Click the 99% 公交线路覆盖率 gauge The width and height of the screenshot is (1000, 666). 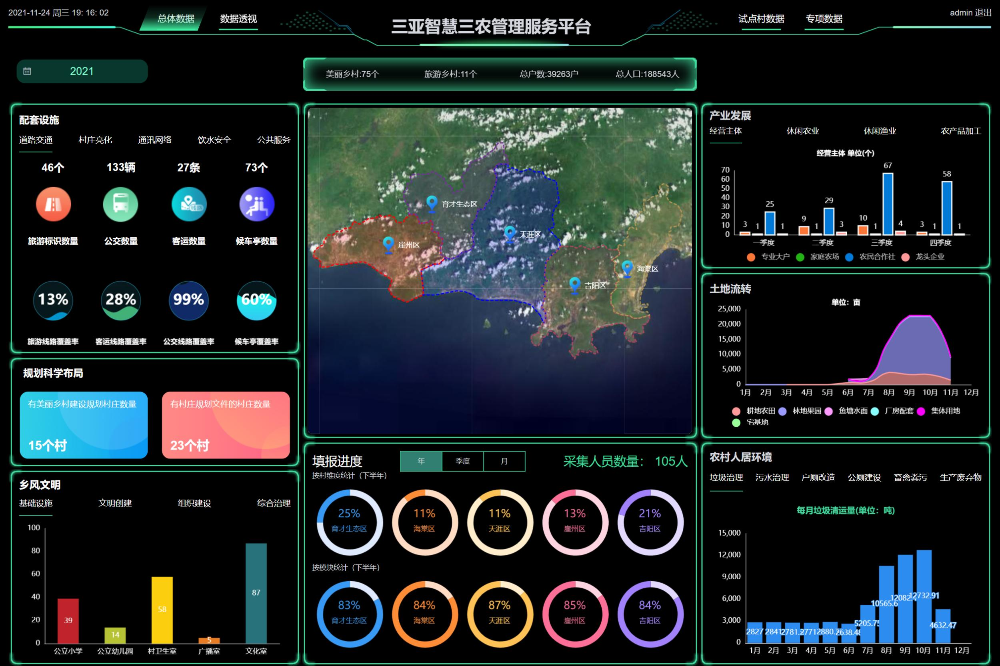pyautogui.click(x=189, y=300)
